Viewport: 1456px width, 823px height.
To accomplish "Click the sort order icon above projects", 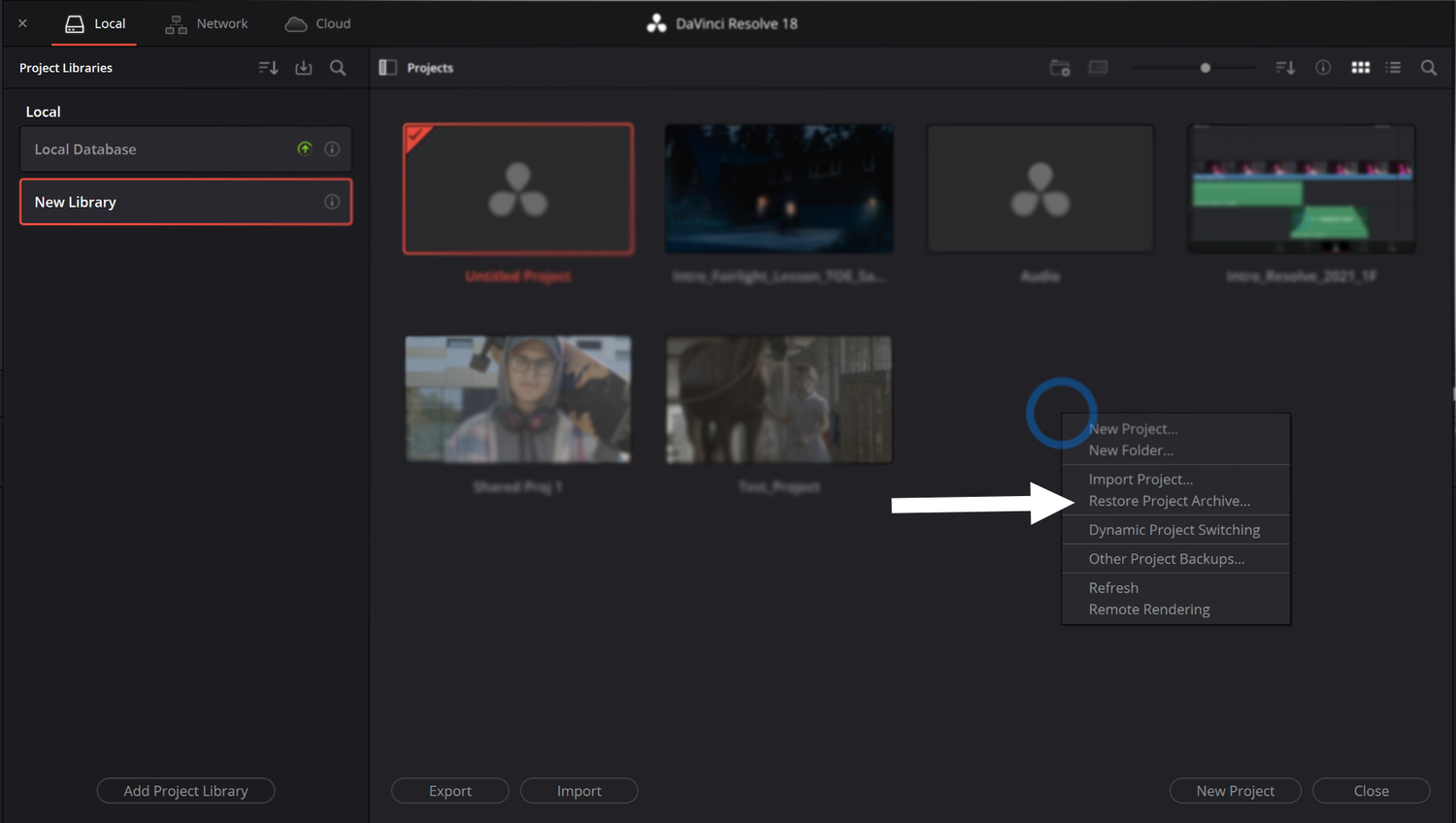I will [x=1284, y=67].
